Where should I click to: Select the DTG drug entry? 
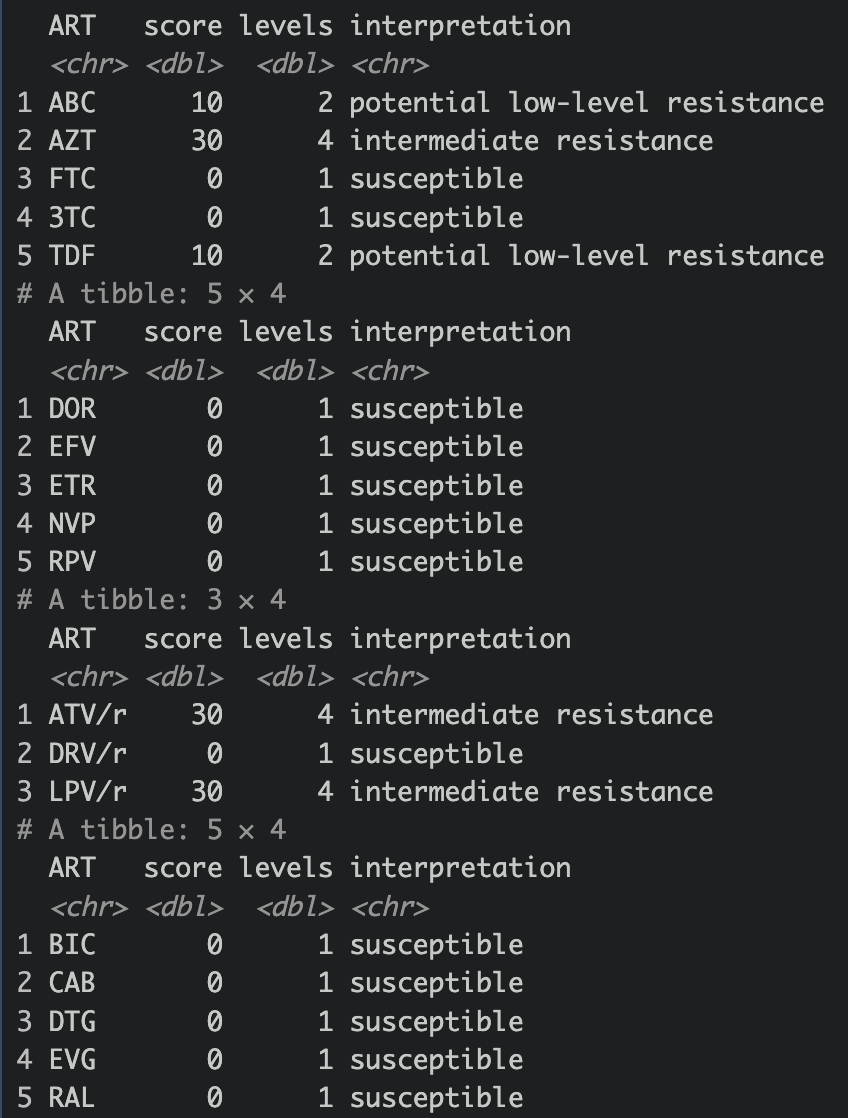(x=72, y=1022)
